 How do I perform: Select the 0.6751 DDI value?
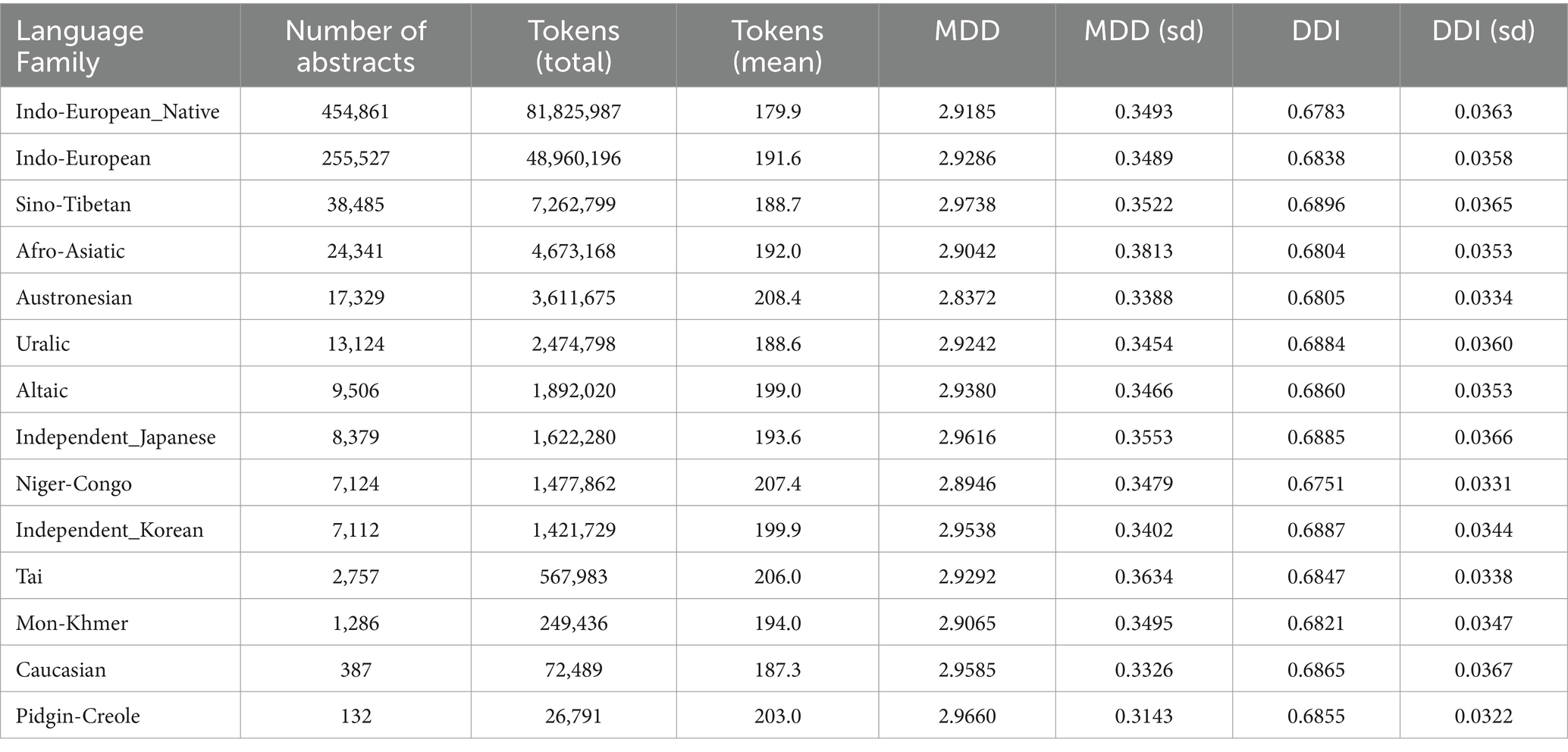tap(1316, 484)
